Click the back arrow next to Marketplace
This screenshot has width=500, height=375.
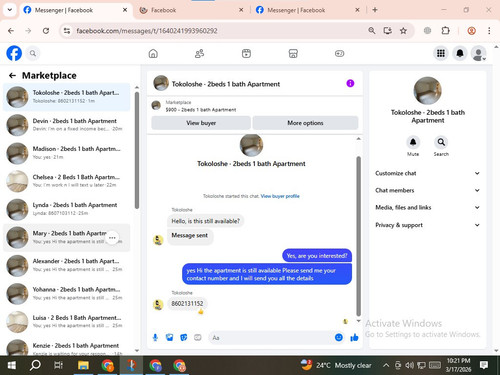tap(12, 76)
